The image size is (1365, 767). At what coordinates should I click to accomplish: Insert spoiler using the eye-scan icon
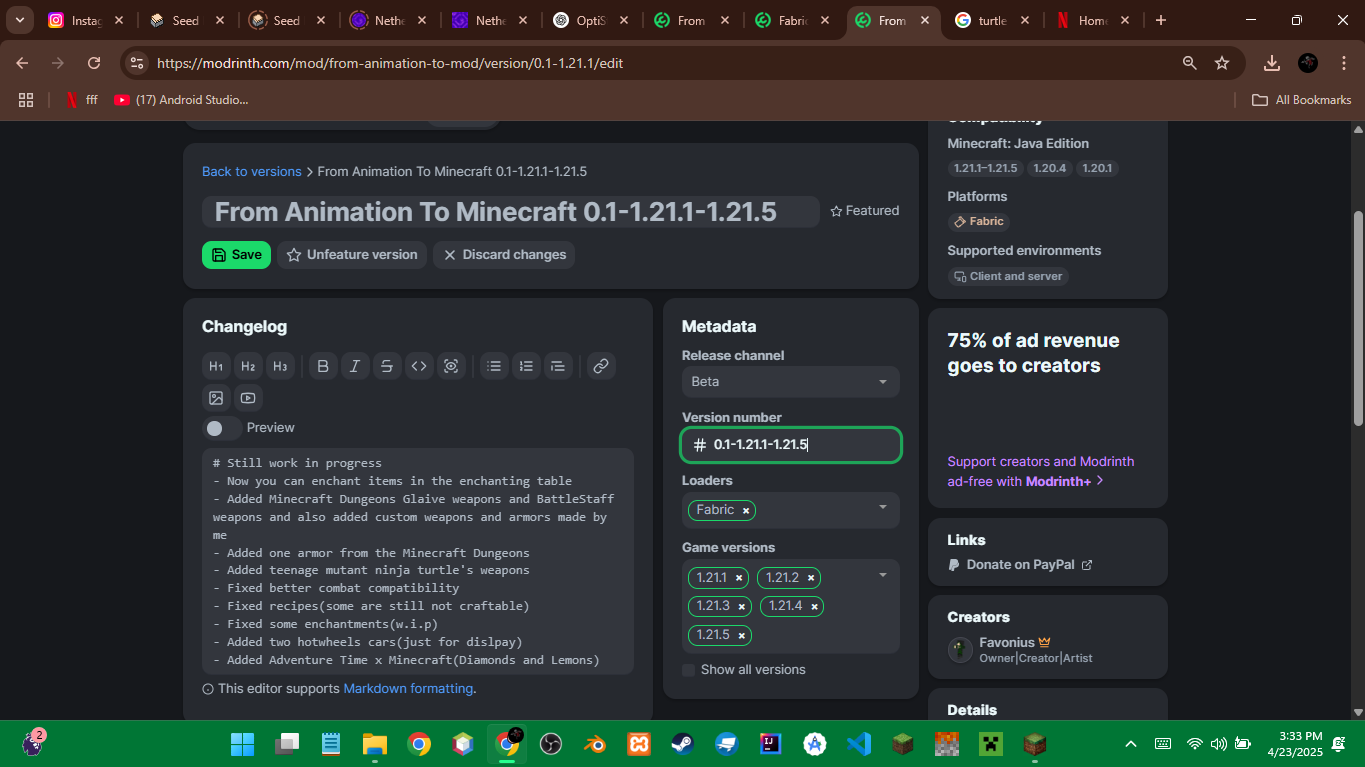(x=451, y=366)
